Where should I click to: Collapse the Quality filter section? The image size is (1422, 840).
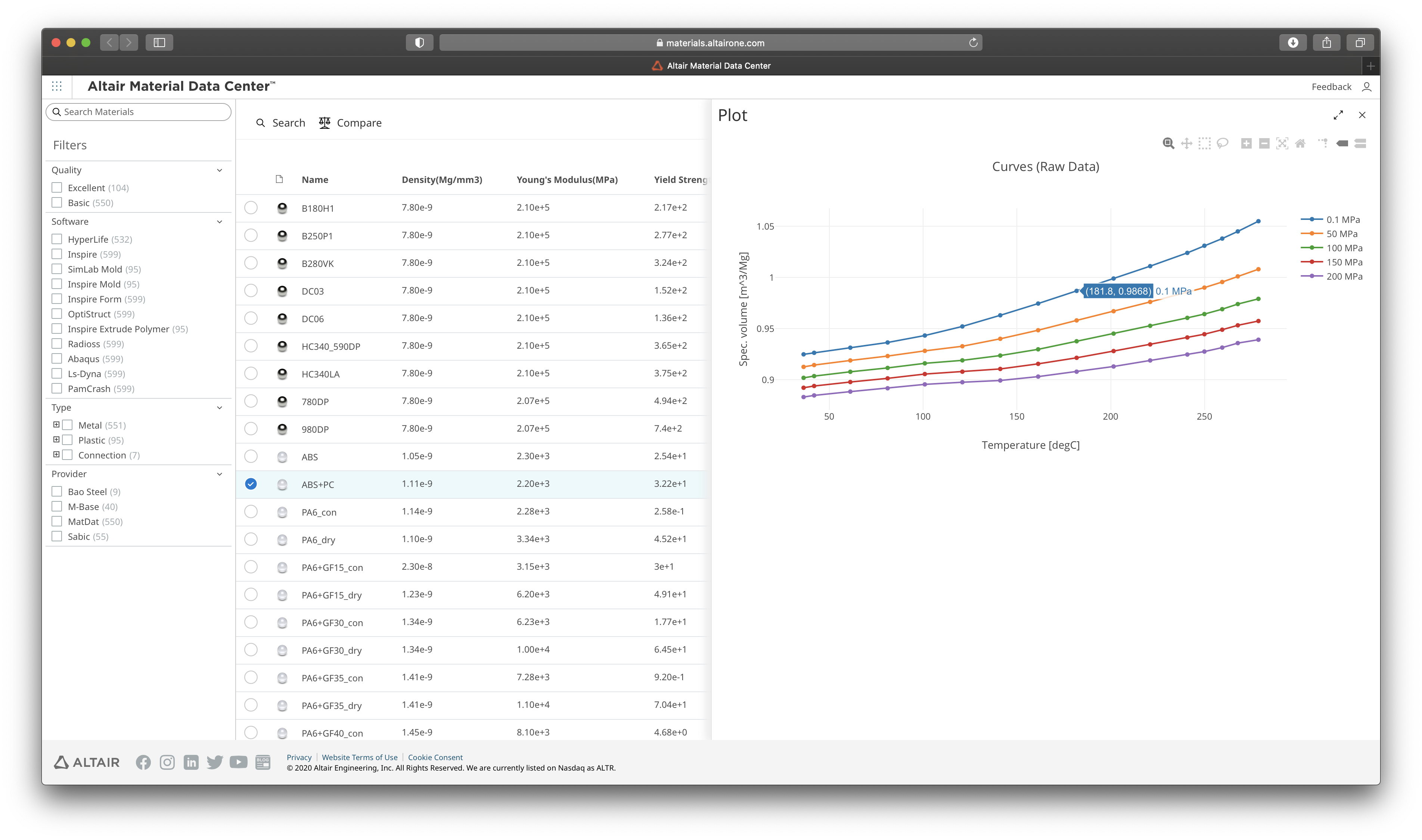220,170
